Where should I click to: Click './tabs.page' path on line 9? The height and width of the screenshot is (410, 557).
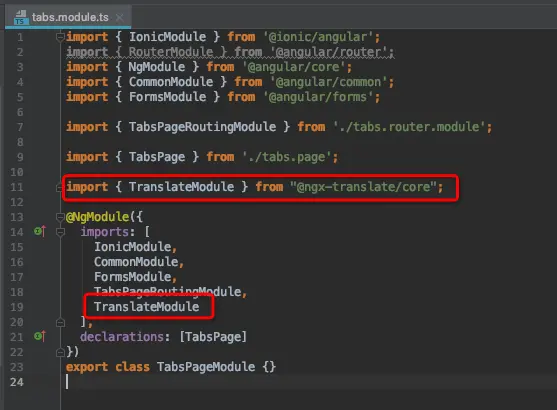(x=287, y=157)
